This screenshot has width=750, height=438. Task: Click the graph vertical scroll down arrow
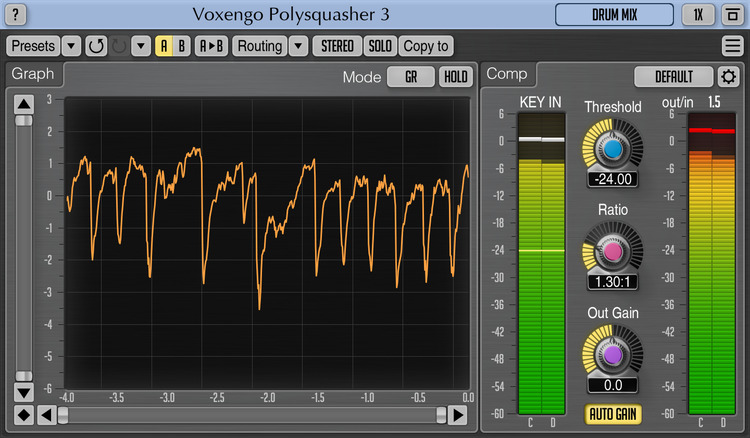(23, 393)
